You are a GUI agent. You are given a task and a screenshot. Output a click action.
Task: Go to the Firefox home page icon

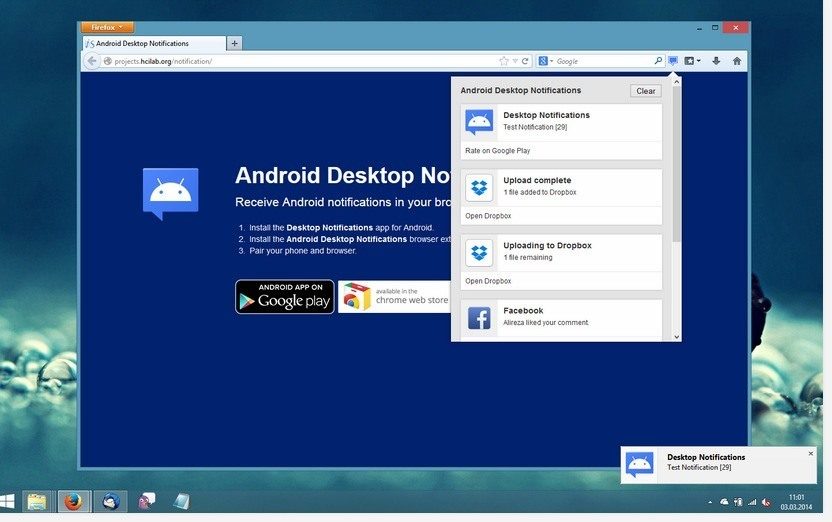(x=737, y=61)
